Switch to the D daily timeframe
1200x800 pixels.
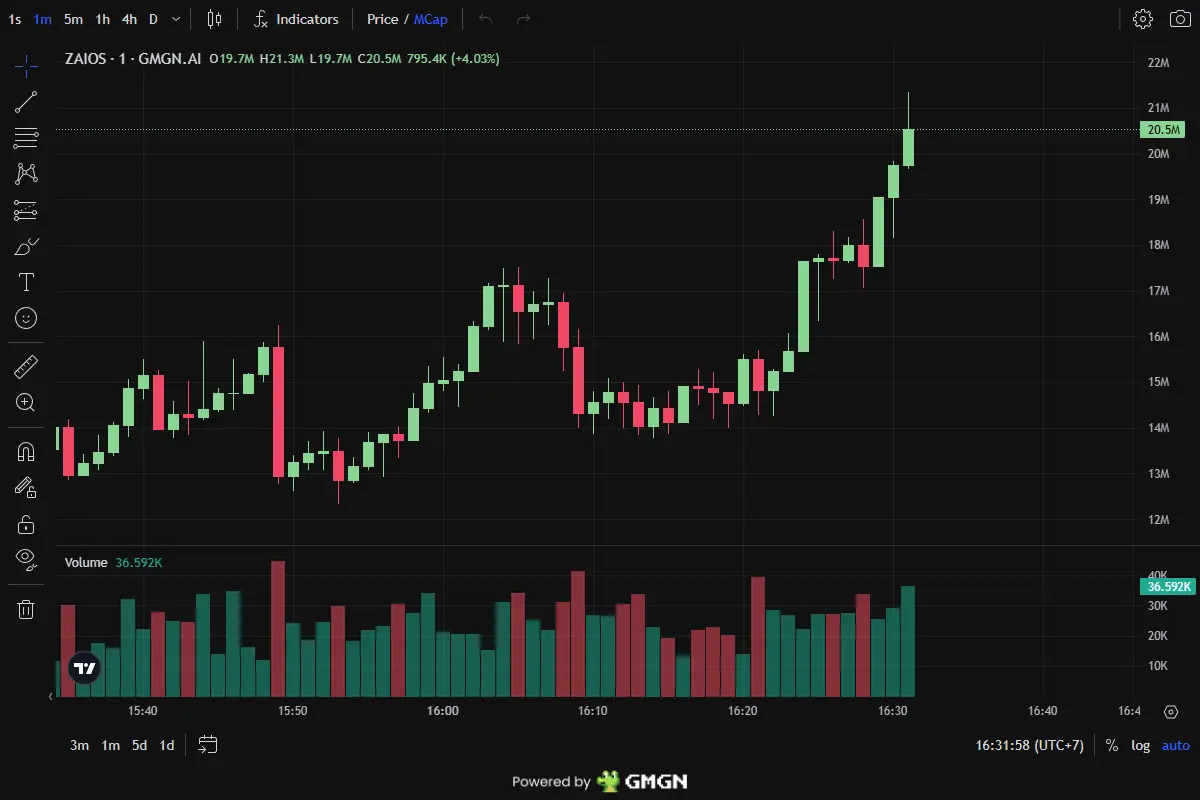[153, 19]
